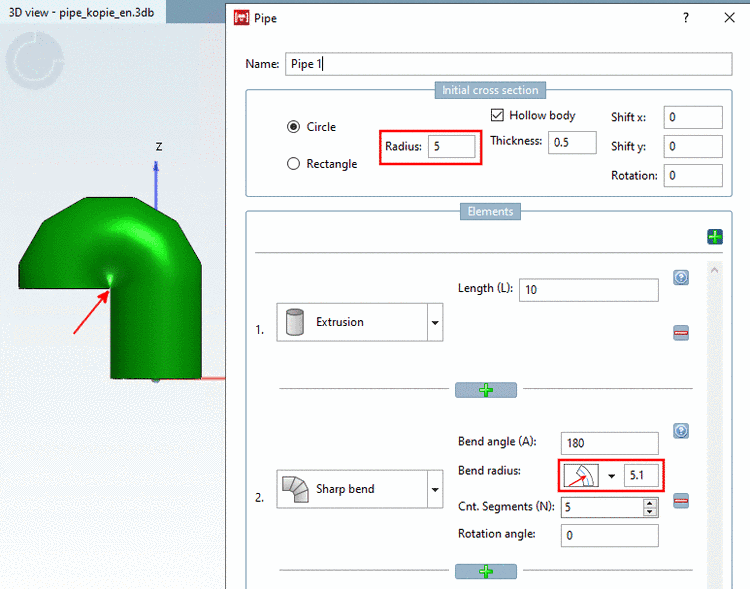This screenshot has height=589, width=750.
Task: Select the Circle cross section option
Action: 293,127
